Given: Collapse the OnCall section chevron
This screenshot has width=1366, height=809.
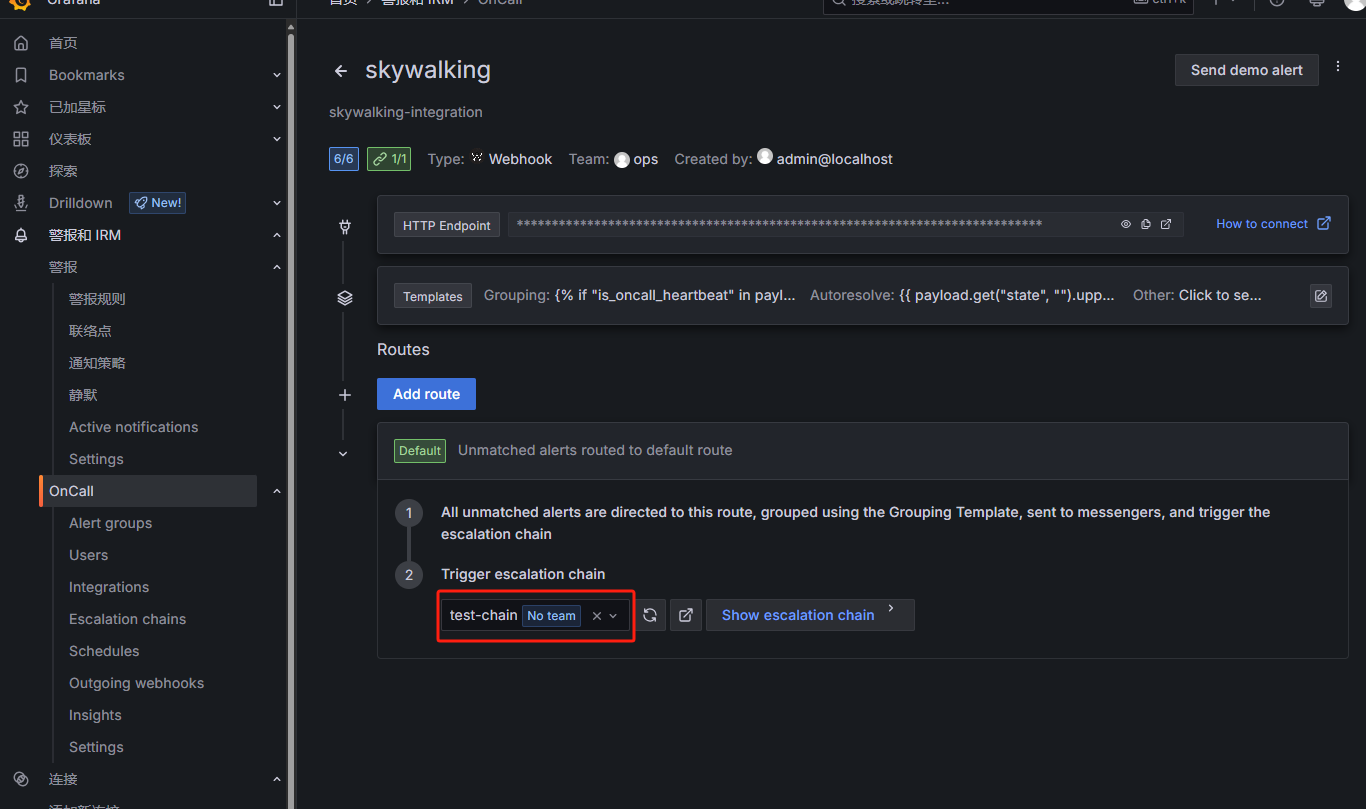Looking at the screenshot, I should pos(277,491).
